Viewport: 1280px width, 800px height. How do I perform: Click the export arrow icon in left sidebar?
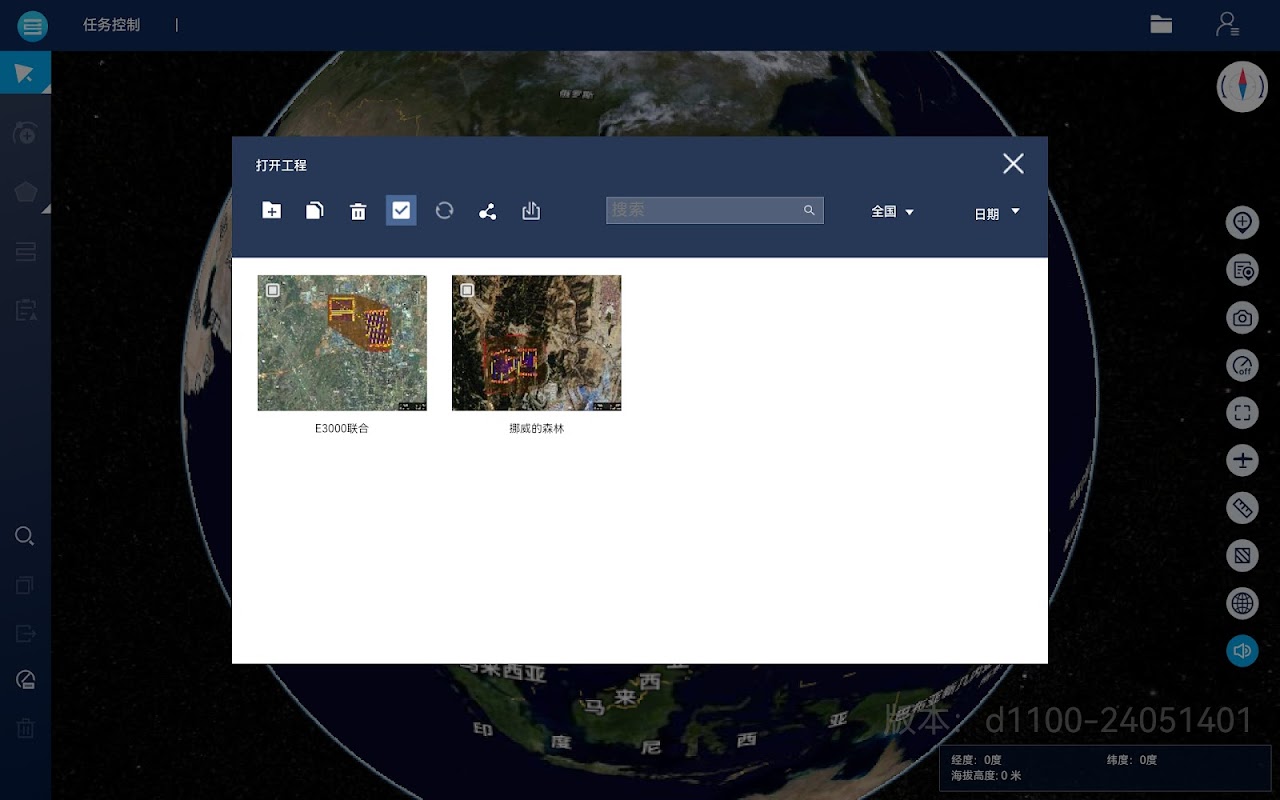[x=25, y=633]
